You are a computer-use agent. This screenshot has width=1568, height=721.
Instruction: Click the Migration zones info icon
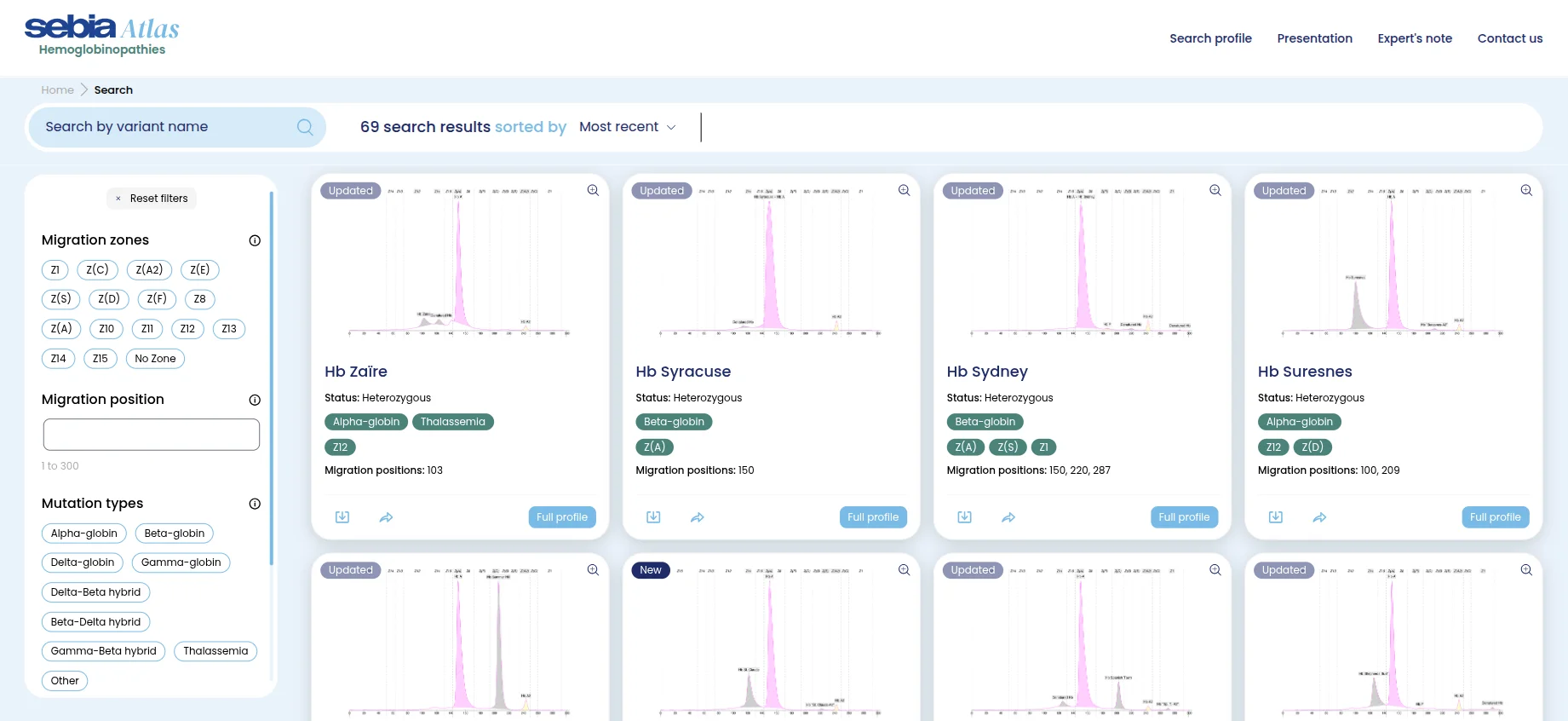coord(255,240)
